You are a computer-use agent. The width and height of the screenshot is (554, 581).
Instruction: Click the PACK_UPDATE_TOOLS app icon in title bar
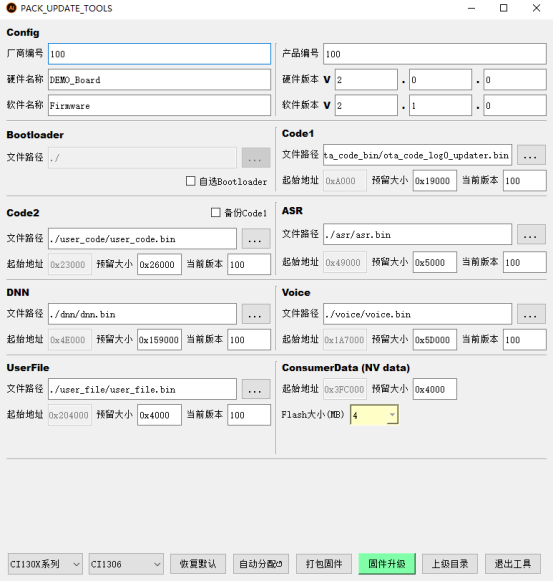click(12, 8)
